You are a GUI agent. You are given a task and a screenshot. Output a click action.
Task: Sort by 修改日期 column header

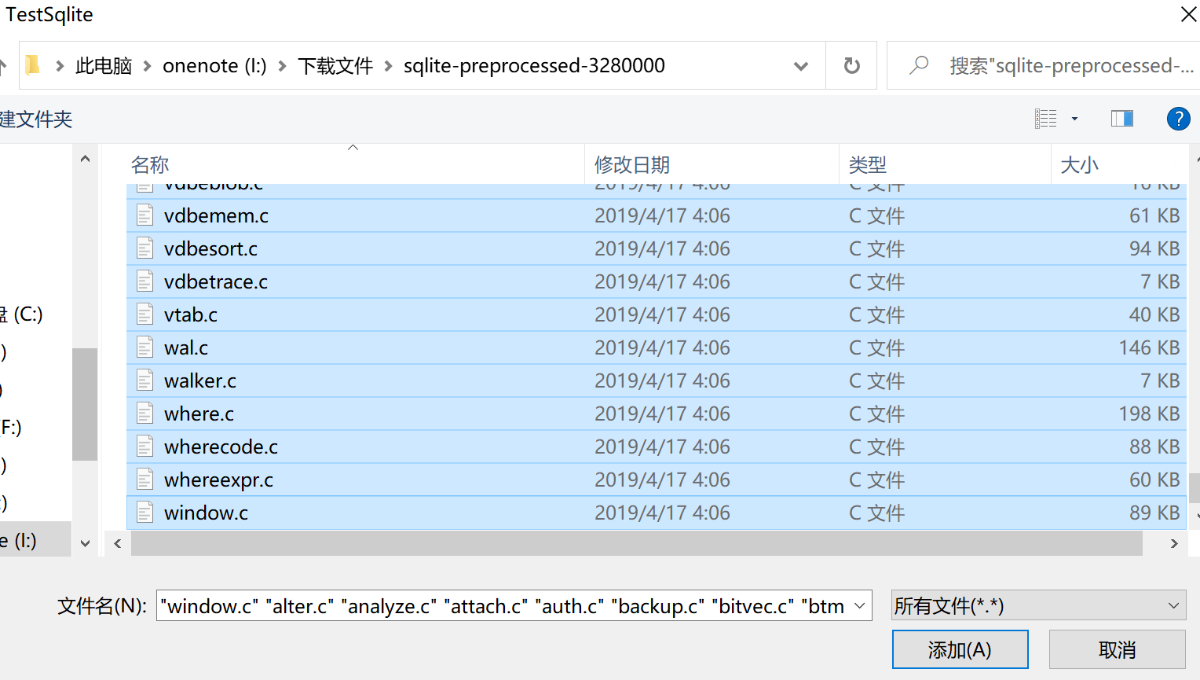(711, 165)
